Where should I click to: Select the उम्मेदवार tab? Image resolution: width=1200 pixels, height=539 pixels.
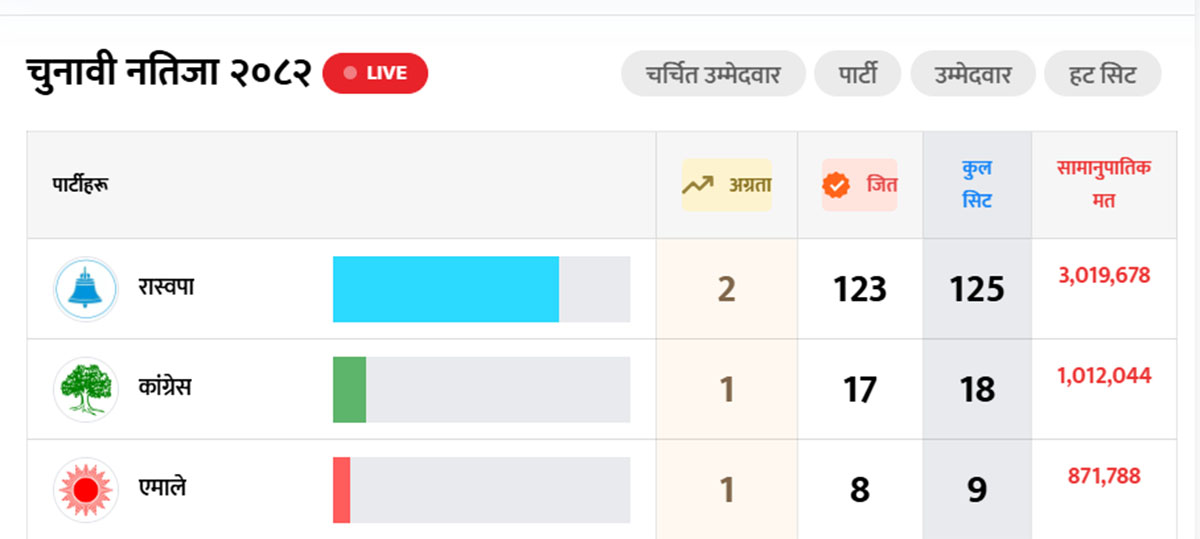coord(973,74)
